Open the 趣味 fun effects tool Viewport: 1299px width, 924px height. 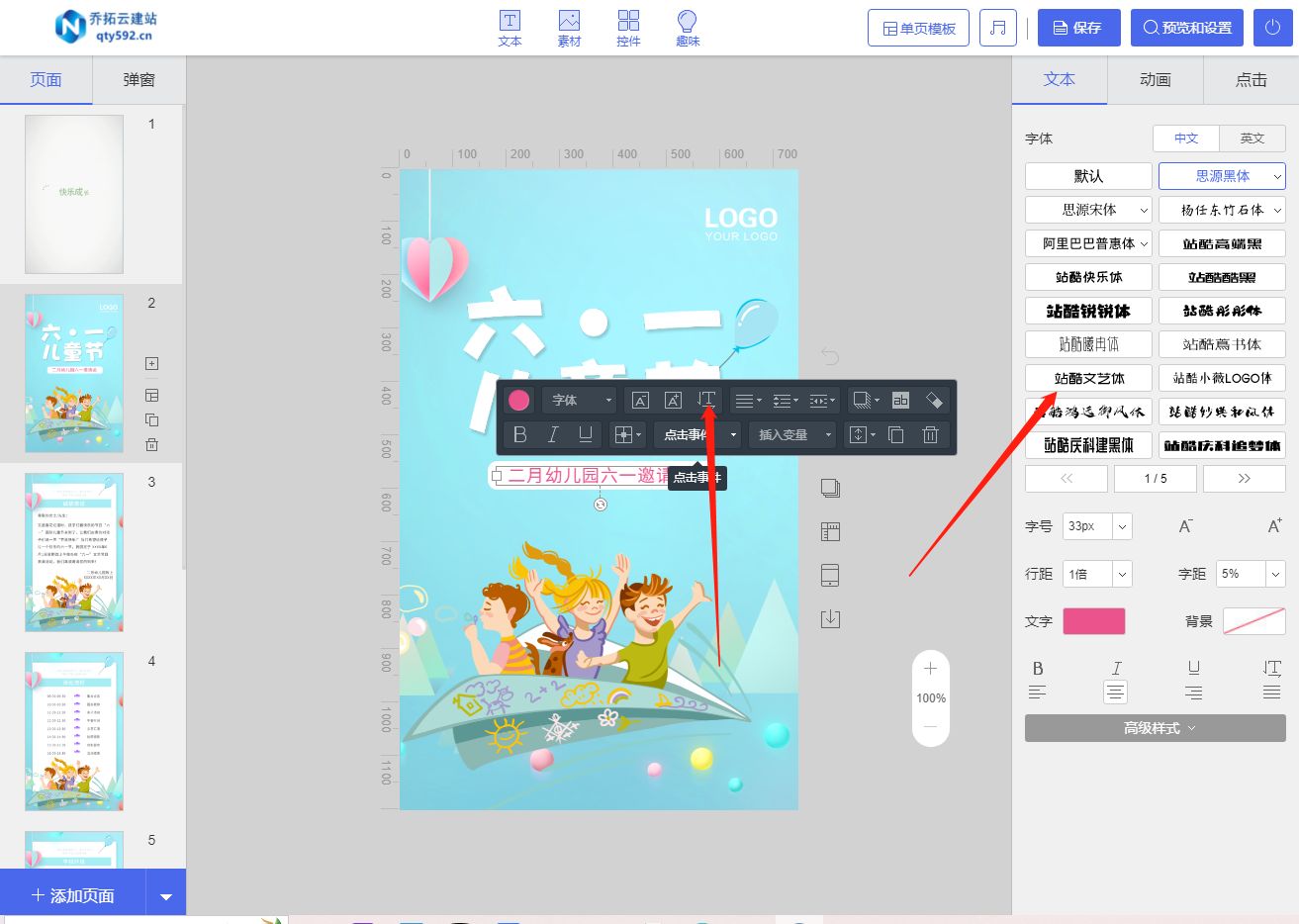[x=688, y=29]
